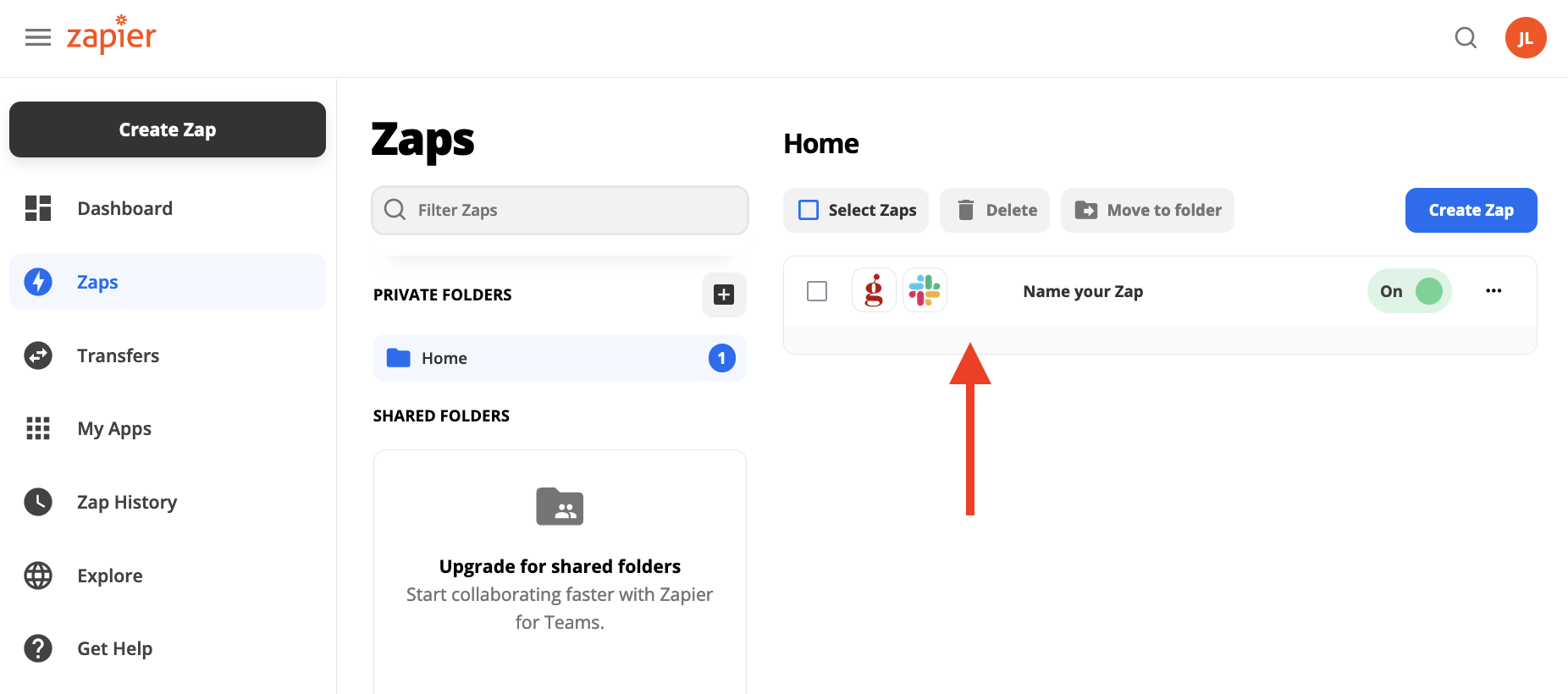The image size is (1568, 694).
Task: Open Explore from the sidebar
Action: (x=168, y=576)
